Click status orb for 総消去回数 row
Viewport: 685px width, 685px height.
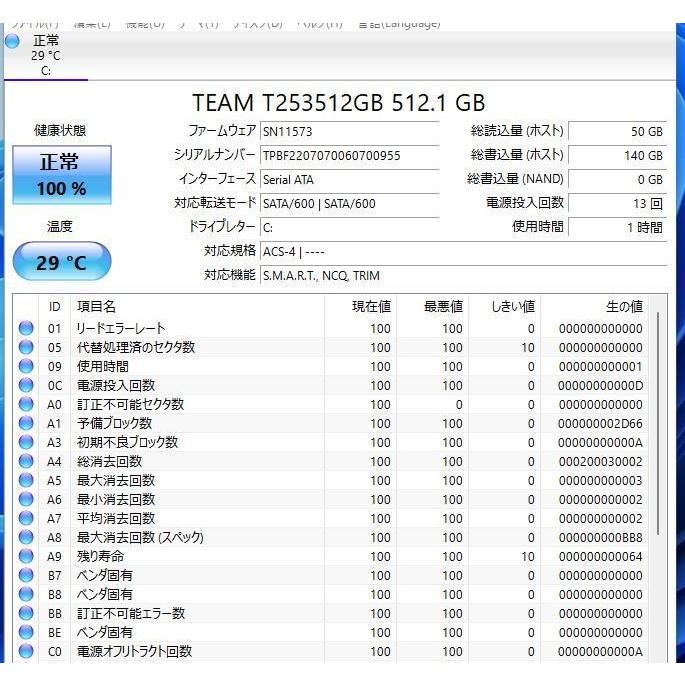[26, 461]
